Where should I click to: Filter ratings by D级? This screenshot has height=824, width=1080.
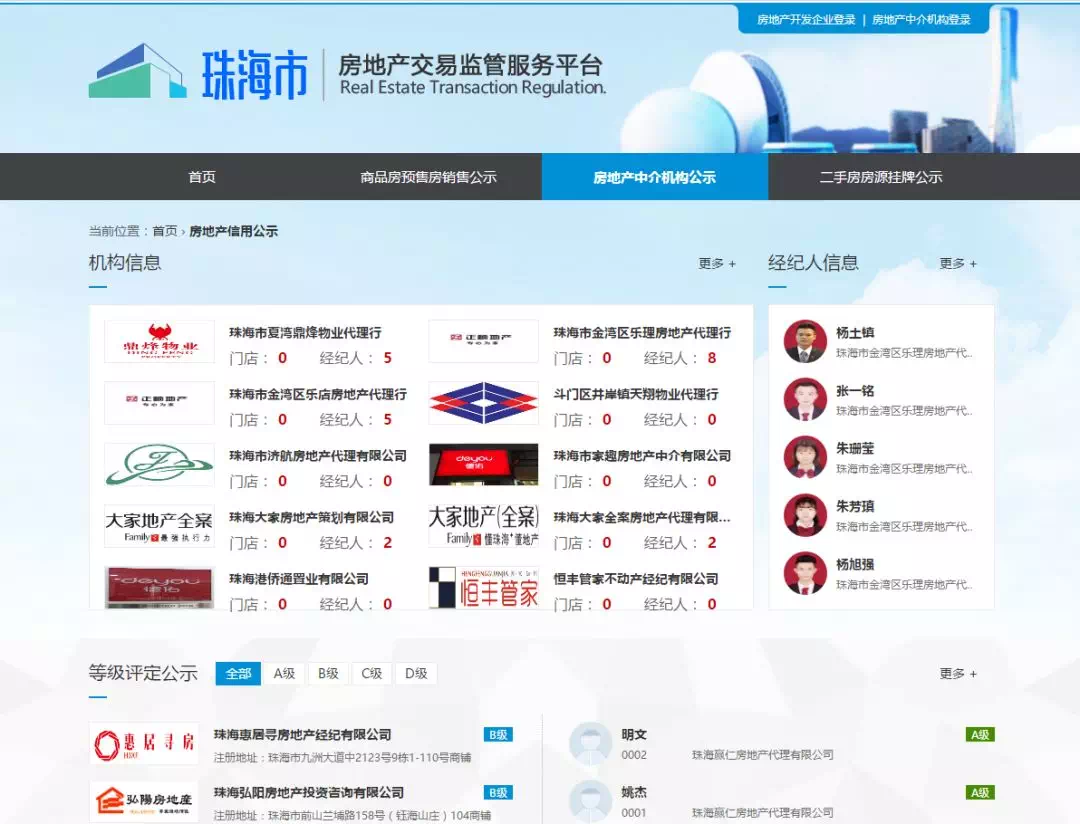[x=416, y=673]
